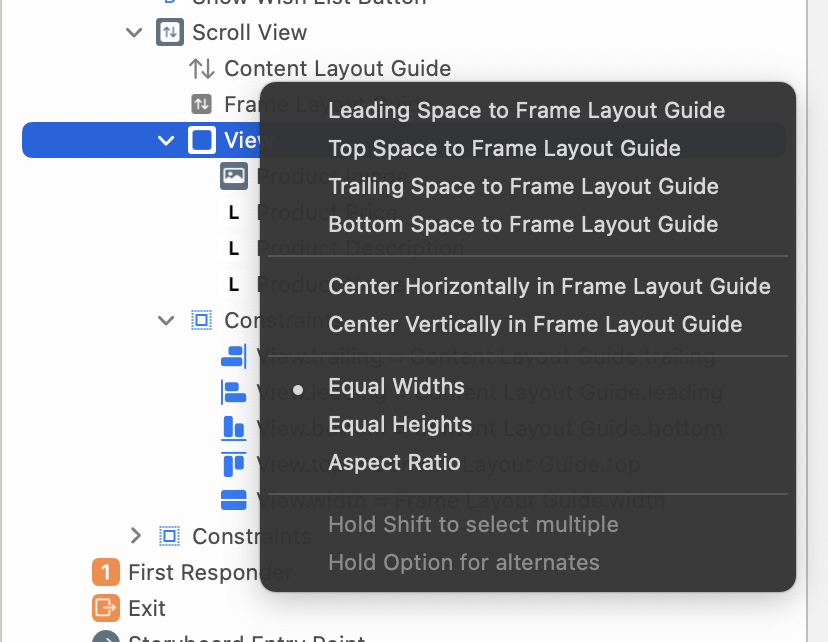This screenshot has height=642, width=828.
Task: Toggle the checked Equal Widths constraint
Action: [396, 386]
